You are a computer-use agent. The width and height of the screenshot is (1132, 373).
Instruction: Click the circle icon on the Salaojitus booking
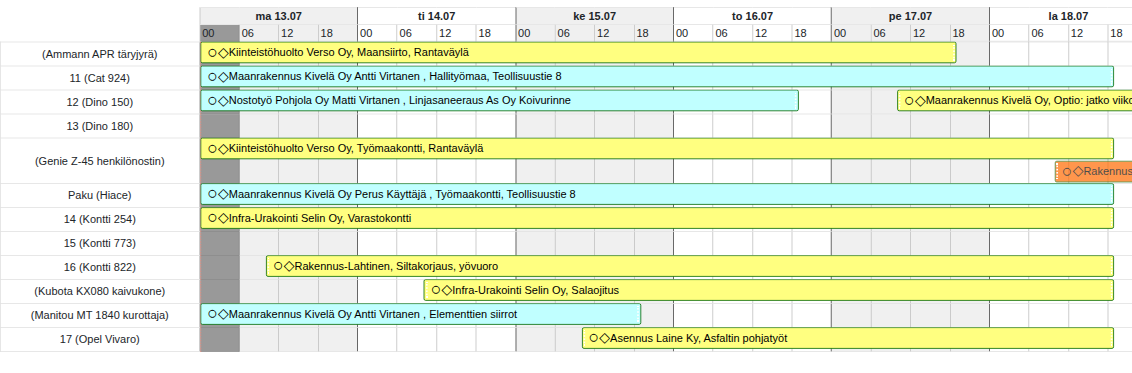click(x=435, y=290)
